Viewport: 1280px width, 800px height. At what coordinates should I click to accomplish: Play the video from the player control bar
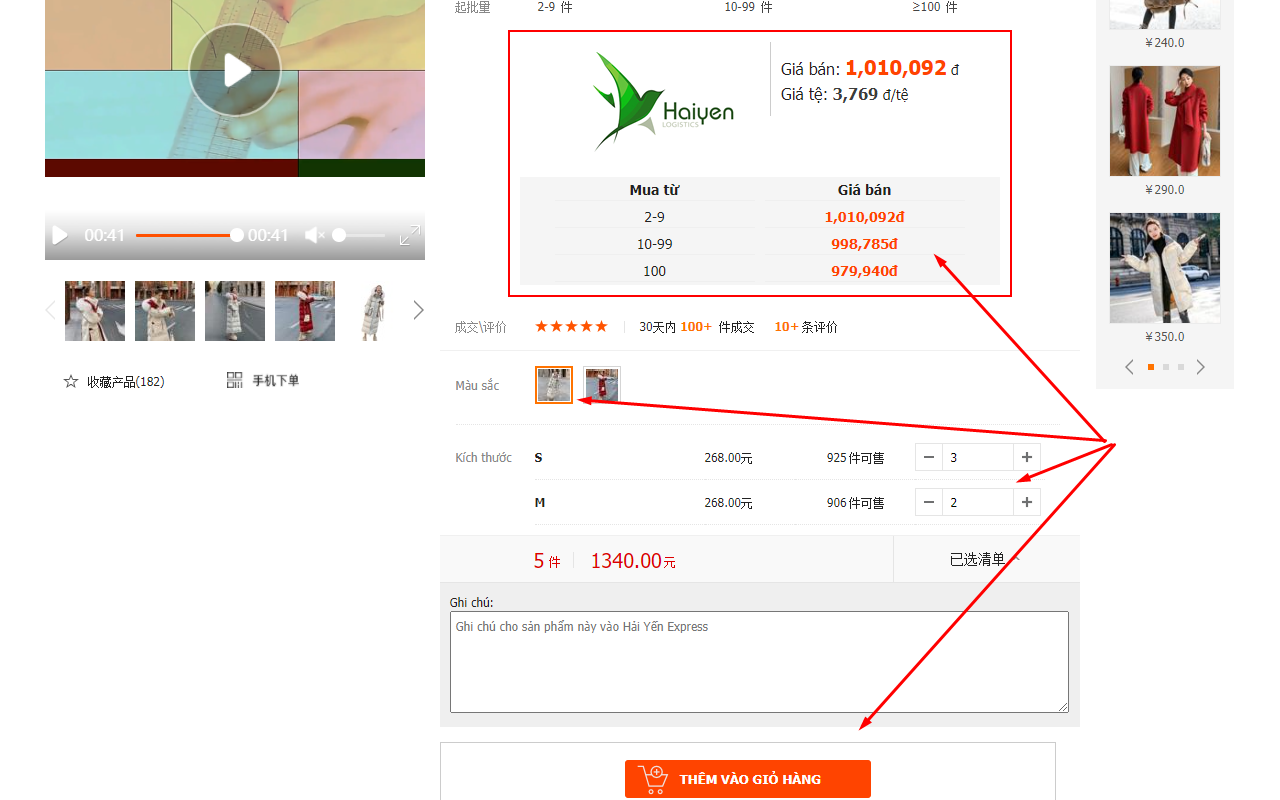point(60,235)
